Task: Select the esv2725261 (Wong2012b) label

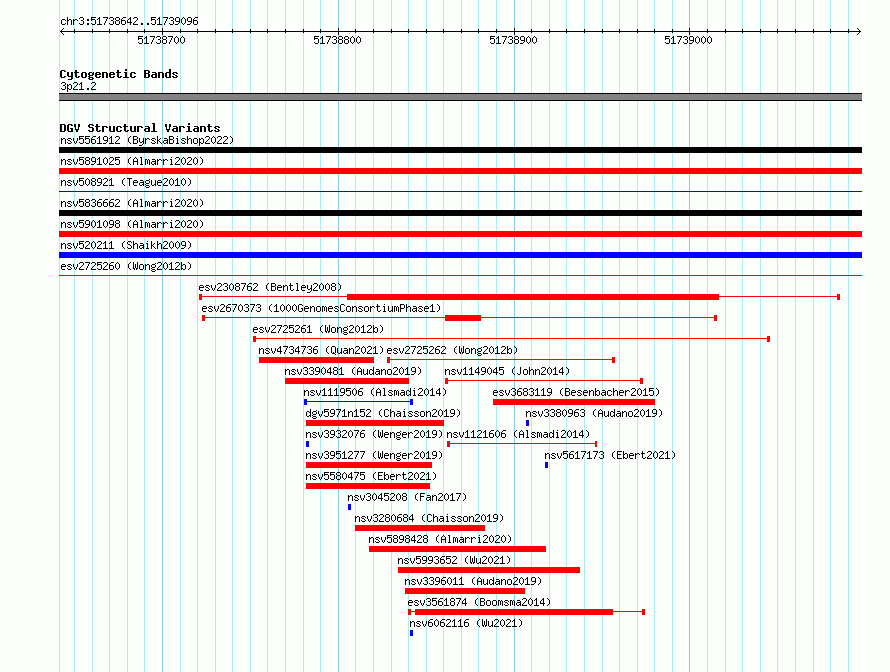Action: tap(318, 329)
